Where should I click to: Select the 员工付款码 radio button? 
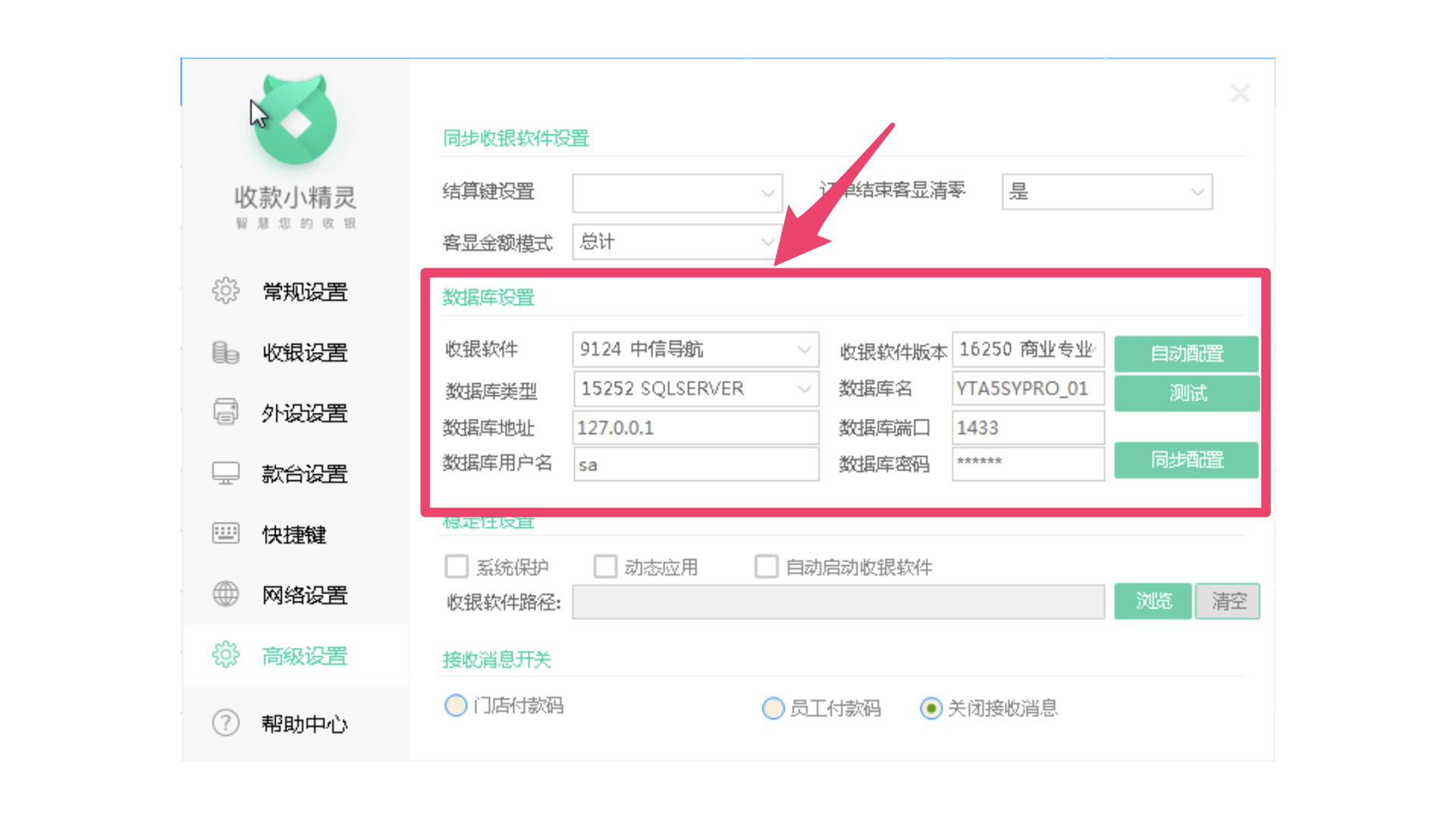(773, 708)
